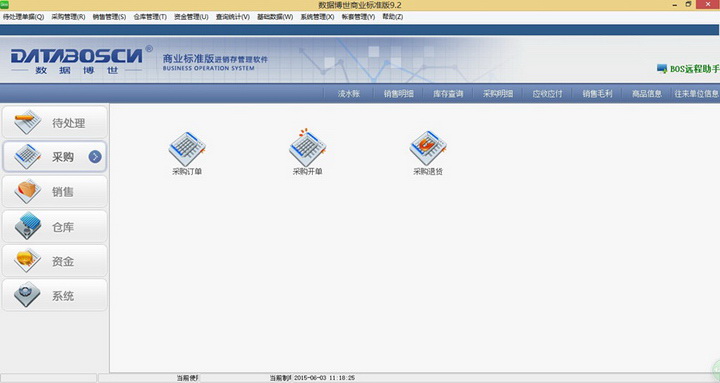The image size is (720, 383).
Task: Open 系统管理(X) menu
Action: click(x=317, y=17)
